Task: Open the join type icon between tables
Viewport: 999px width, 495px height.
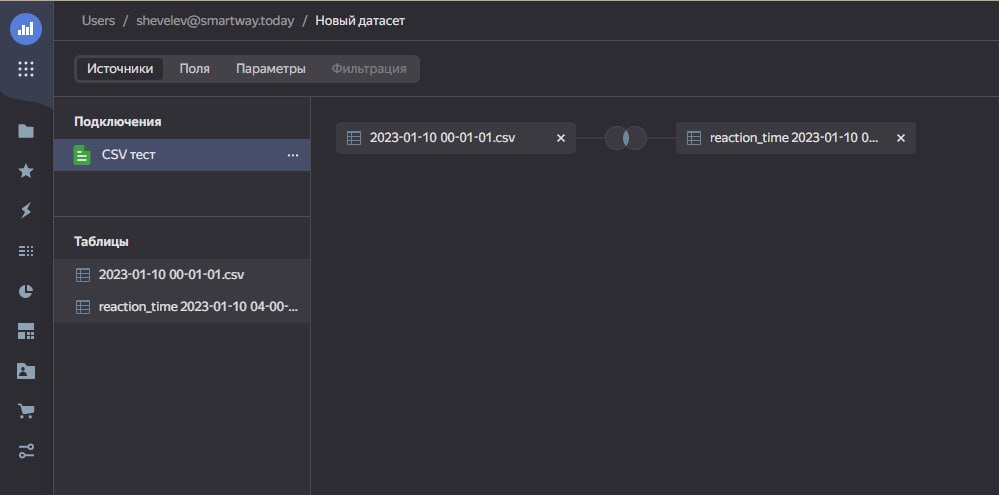Action: click(x=626, y=138)
